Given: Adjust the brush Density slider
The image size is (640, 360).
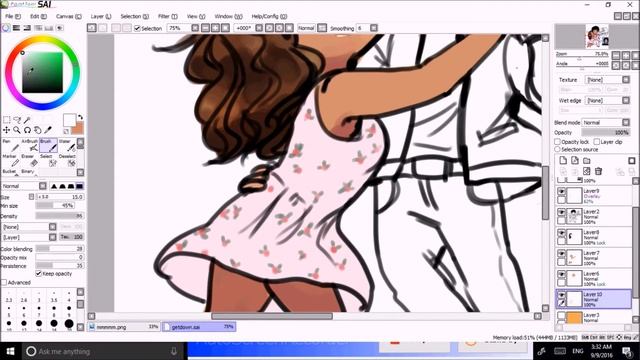Looking at the screenshot, I should point(59,216).
